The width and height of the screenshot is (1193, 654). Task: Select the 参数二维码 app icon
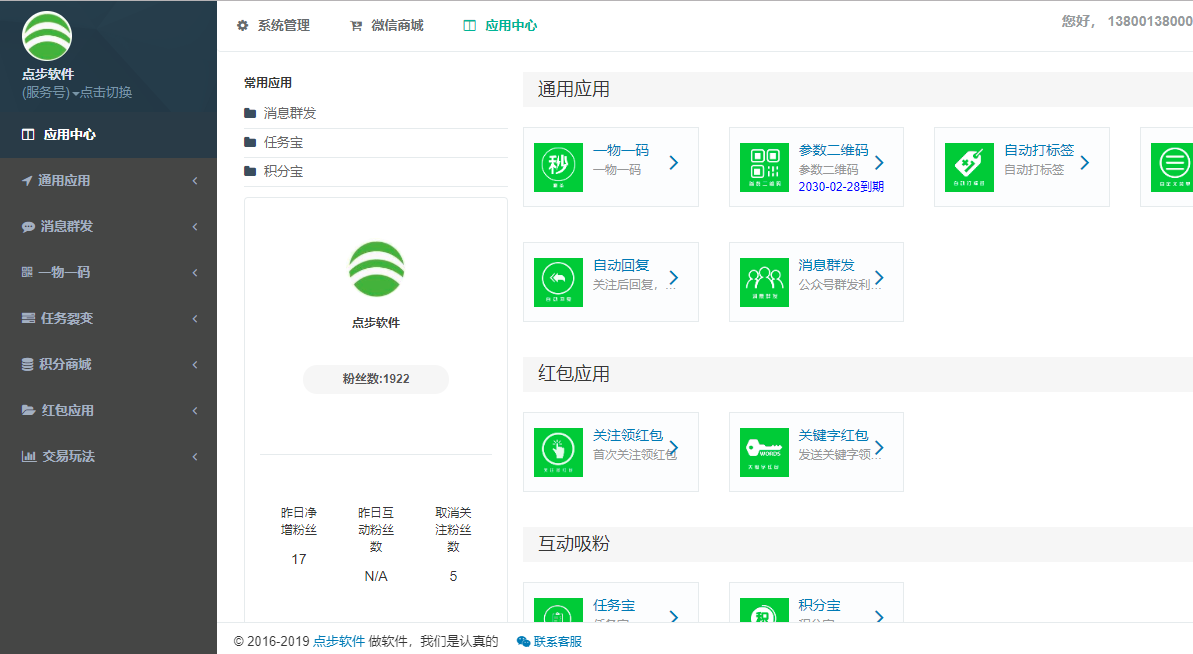(x=764, y=167)
